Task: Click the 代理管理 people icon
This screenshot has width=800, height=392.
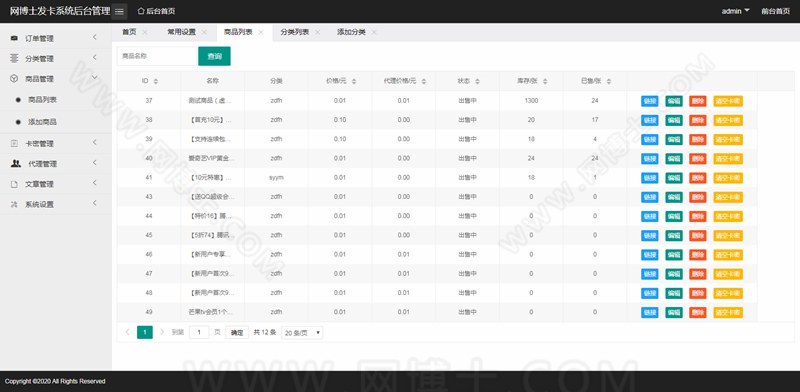Action: pos(16,164)
